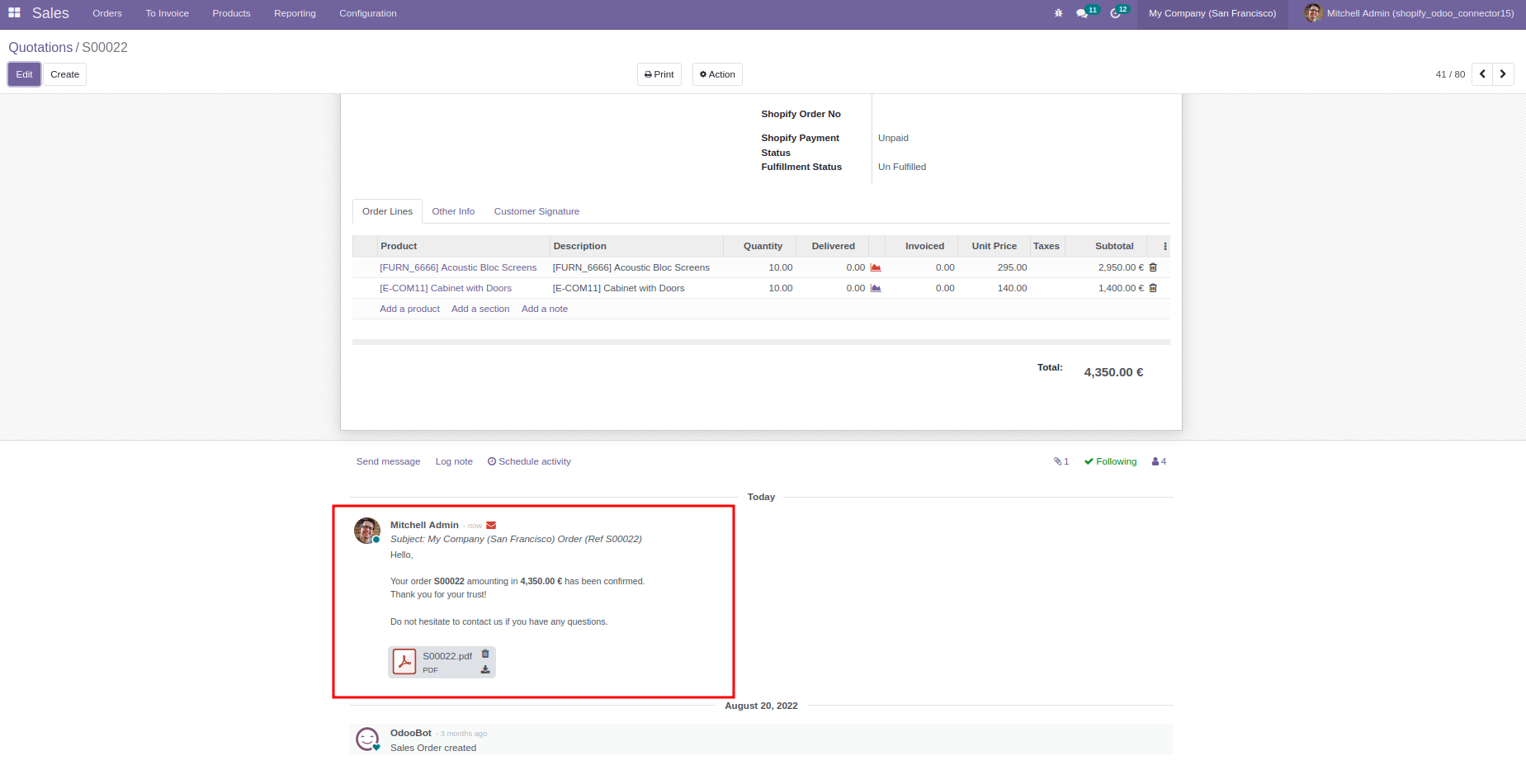The image size is (1526, 784).
Task: Click the Sales app title
Action: (x=50, y=13)
